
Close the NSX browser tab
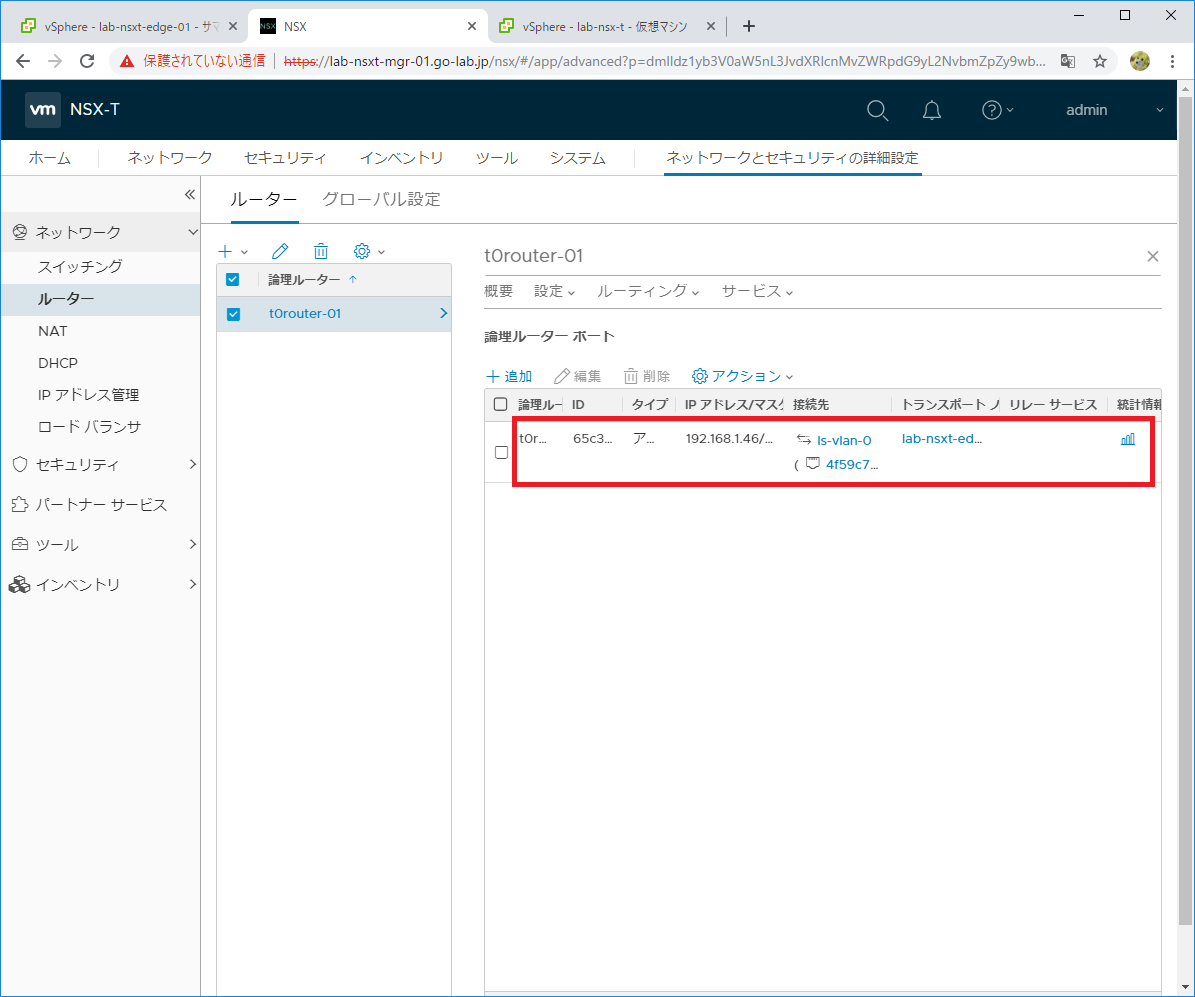[472, 27]
